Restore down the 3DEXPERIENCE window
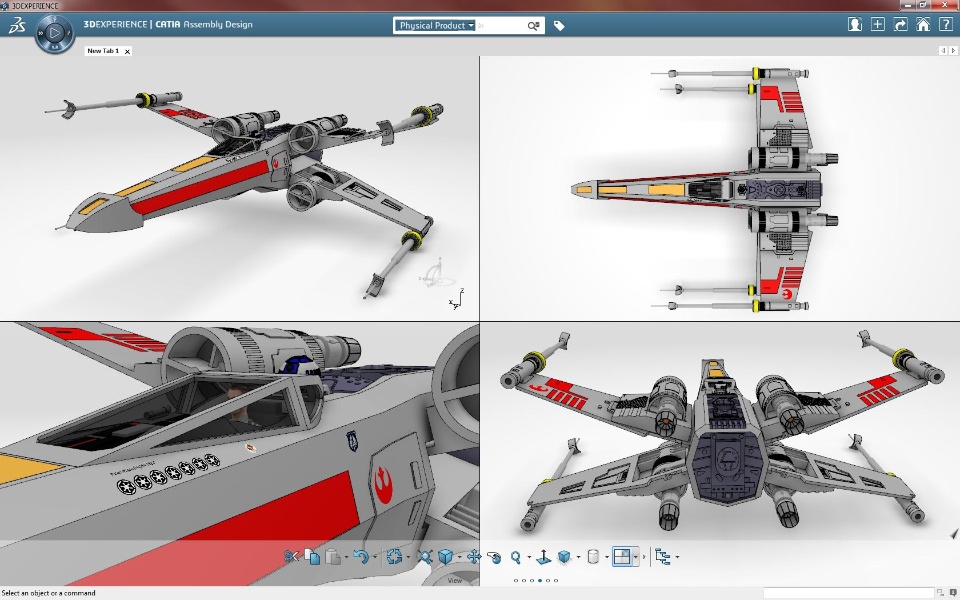The image size is (960, 600). point(923,5)
